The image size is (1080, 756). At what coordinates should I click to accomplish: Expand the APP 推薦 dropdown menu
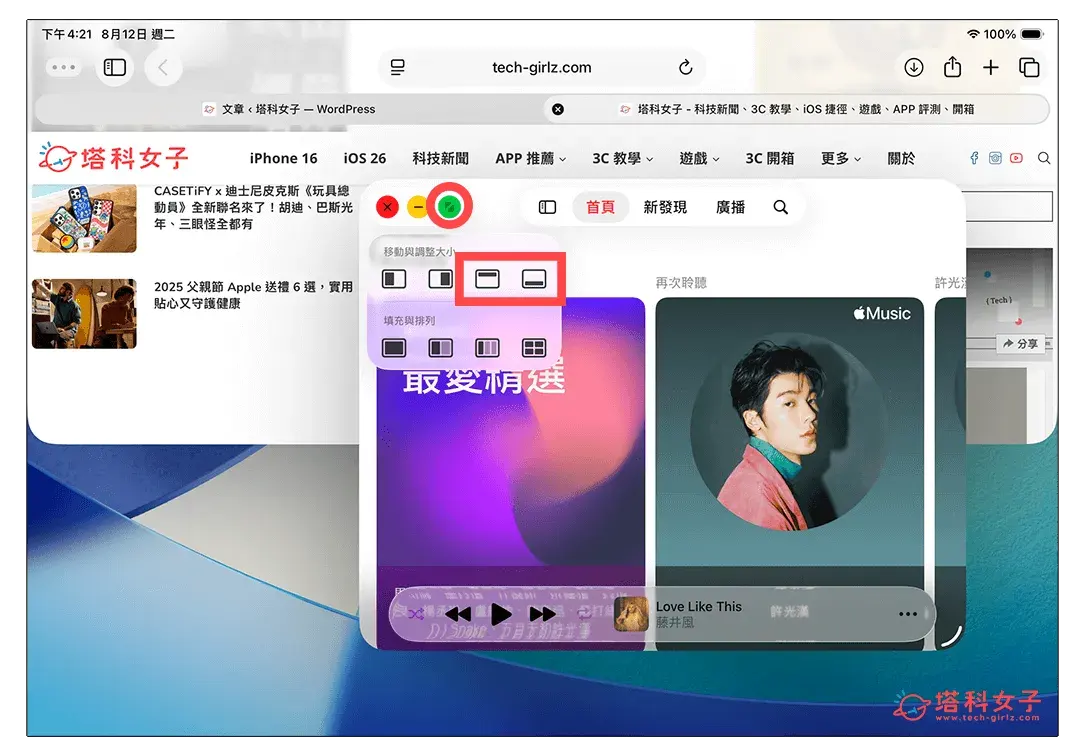[x=530, y=158]
